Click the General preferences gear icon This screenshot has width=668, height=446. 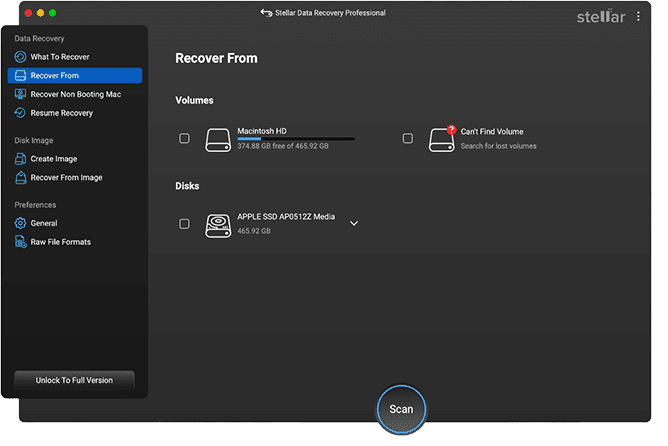tap(20, 223)
